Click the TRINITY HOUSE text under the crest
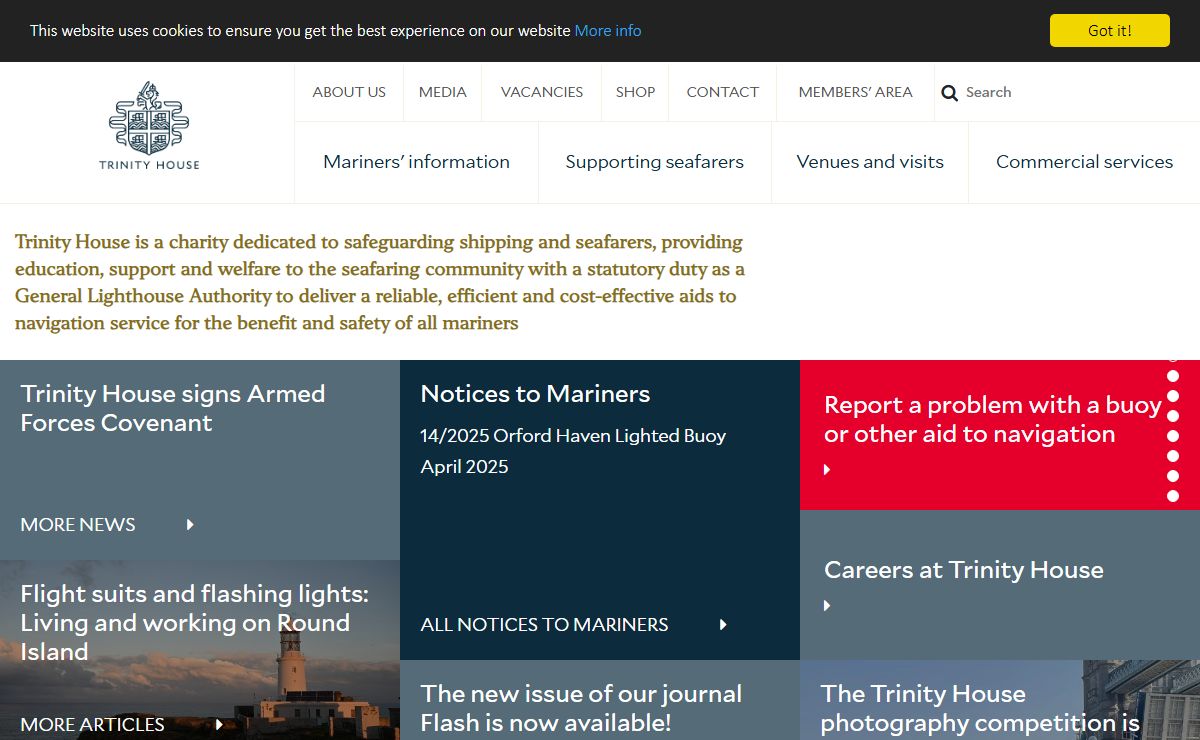This screenshot has width=1200, height=740. point(149,165)
